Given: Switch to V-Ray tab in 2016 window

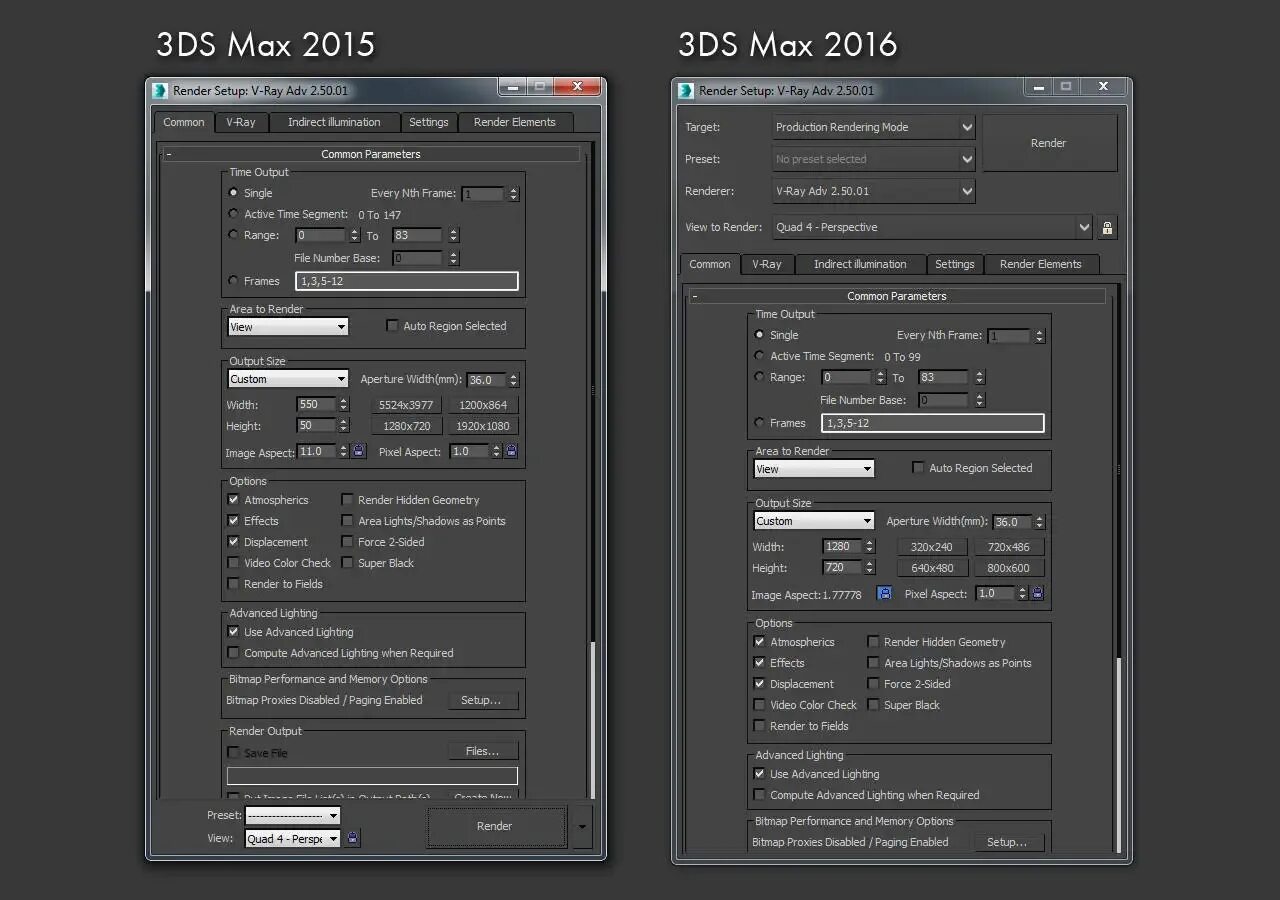Looking at the screenshot, I should [767, 264].
